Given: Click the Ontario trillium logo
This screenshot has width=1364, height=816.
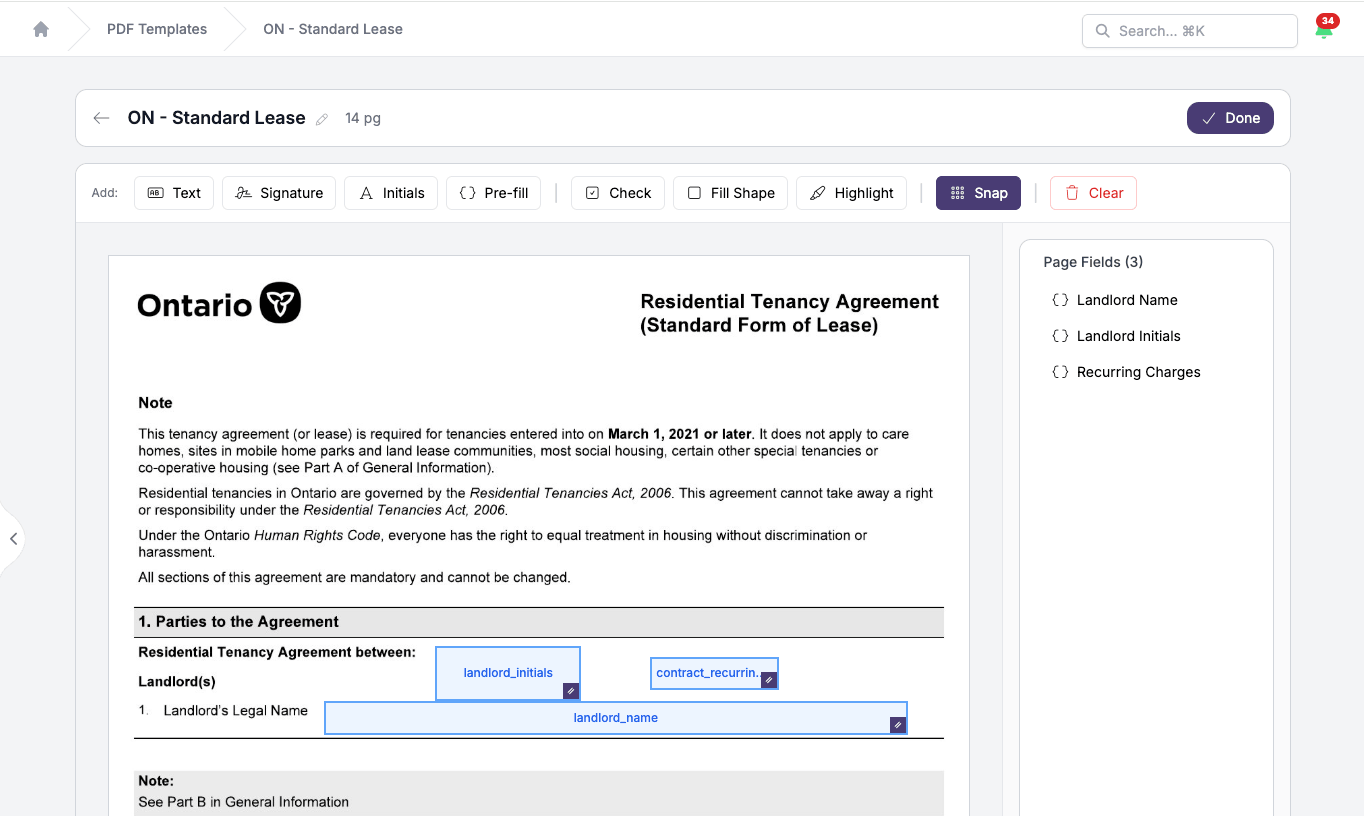Looking at the screenshot, I should coord(280,303).
